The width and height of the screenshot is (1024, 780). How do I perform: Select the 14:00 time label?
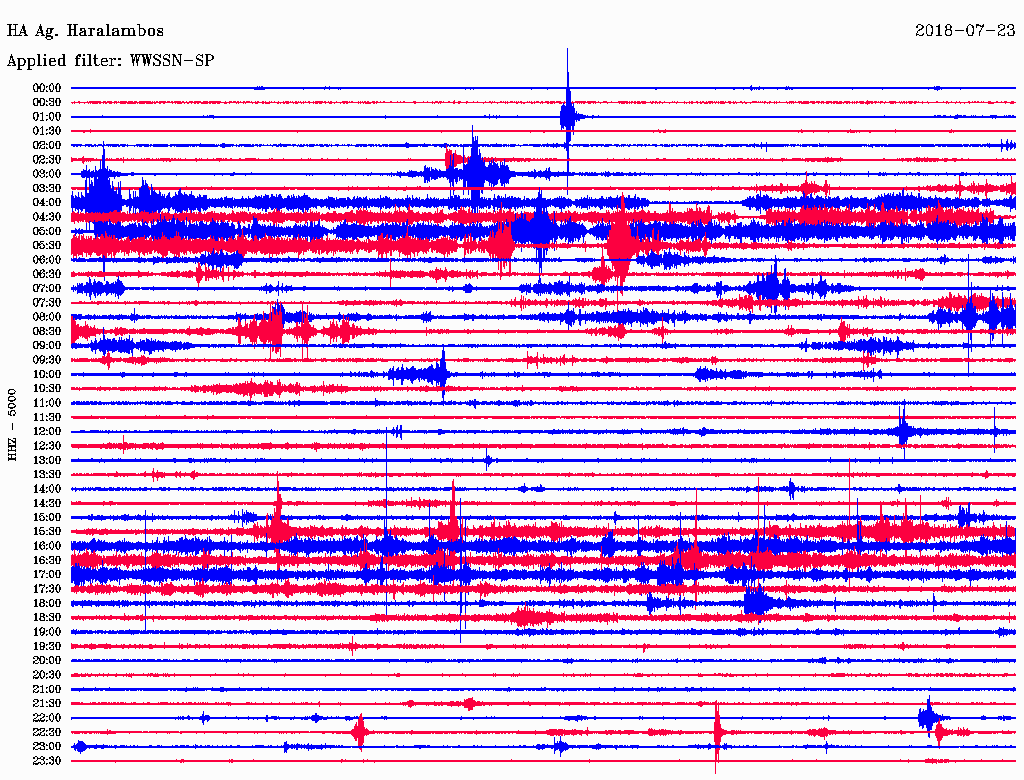(47, 489)
